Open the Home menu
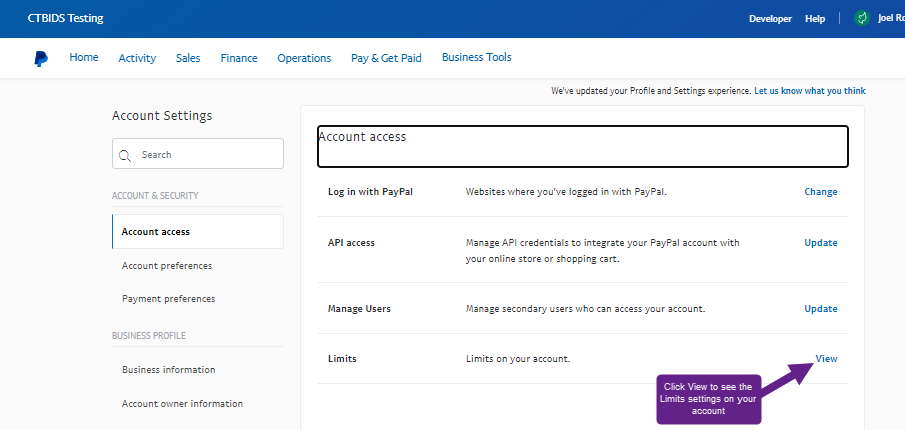The width and height of the screenshot is (905, 430). tap(84, 57)
